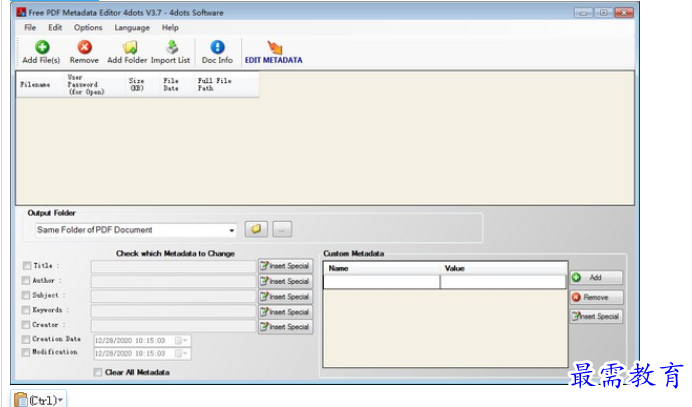This screenshot has height=407, width=692.
Task: Open the Language menu
Action: pyautogui.click(x=132, y=27)
